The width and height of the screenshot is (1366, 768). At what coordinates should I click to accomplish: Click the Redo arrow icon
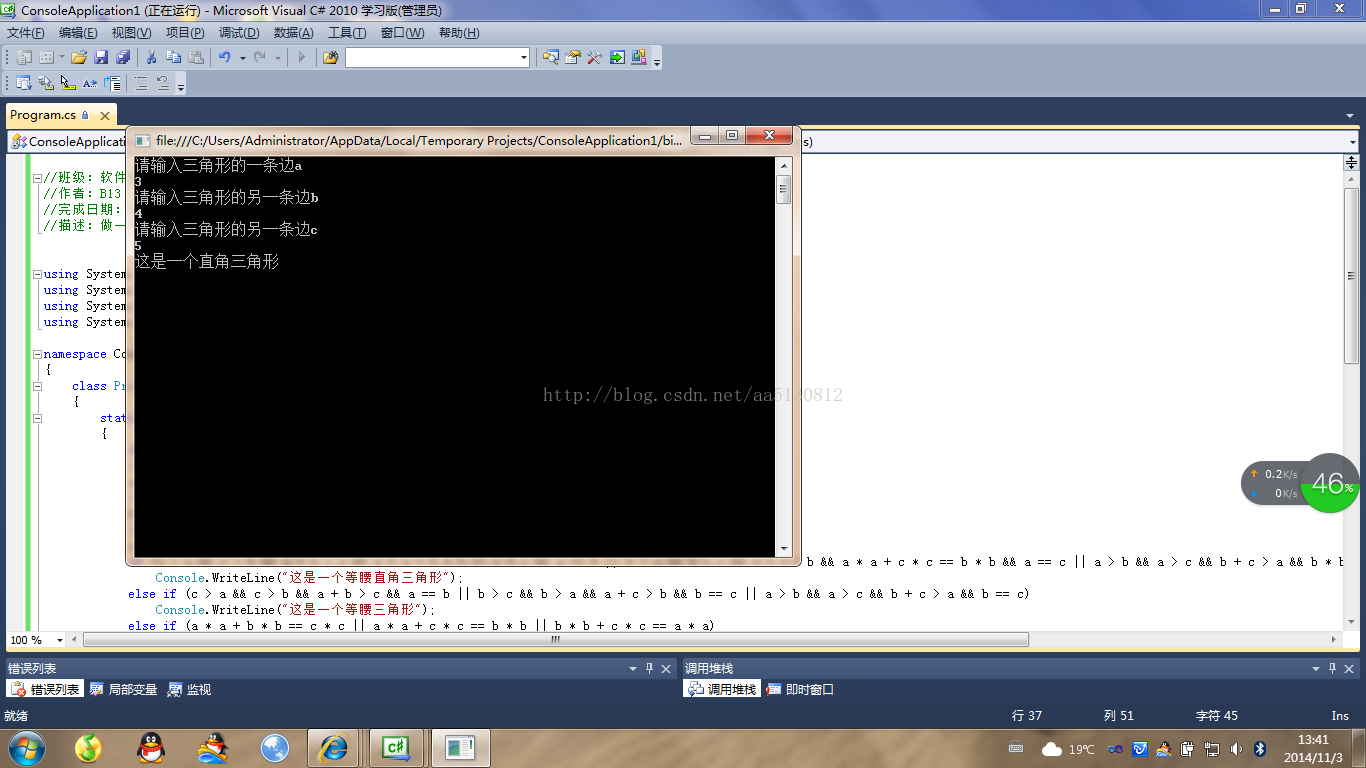(x=260, y=58)
